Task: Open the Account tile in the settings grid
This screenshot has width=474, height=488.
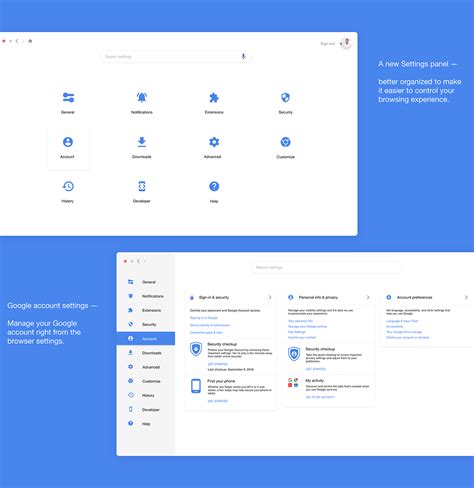Action: click(68, 148)
